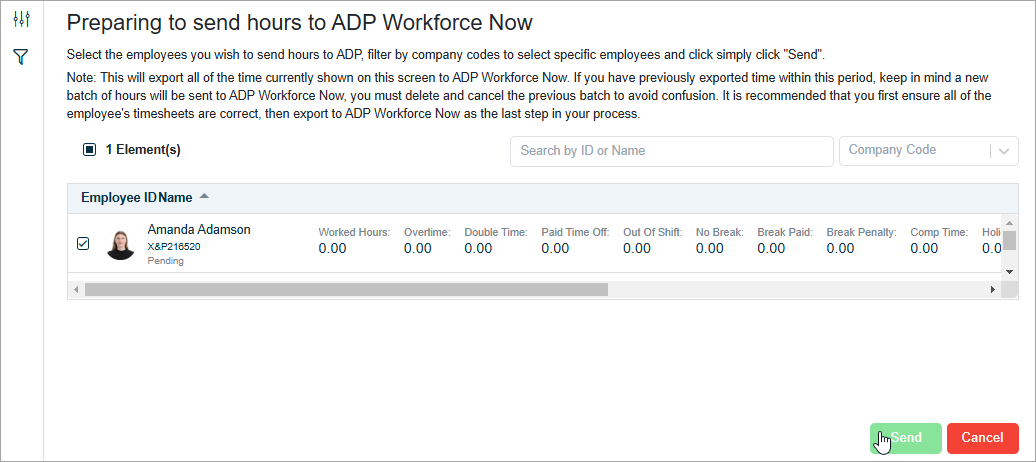This screenshot has width=1036, height=462.
Task: Click the Preparing to send hours heading
Action: point(299,23)
